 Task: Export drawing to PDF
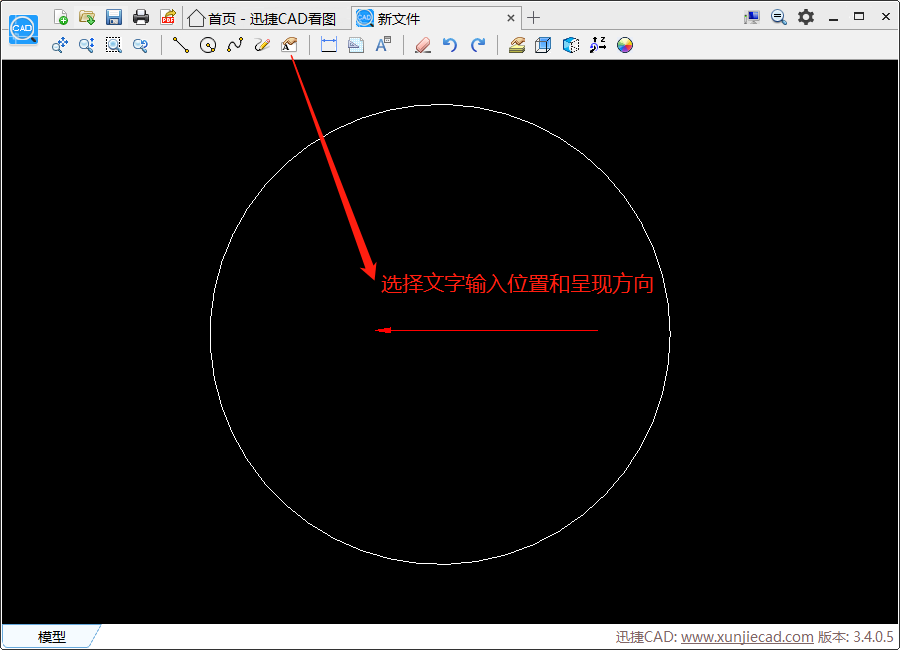168,17
